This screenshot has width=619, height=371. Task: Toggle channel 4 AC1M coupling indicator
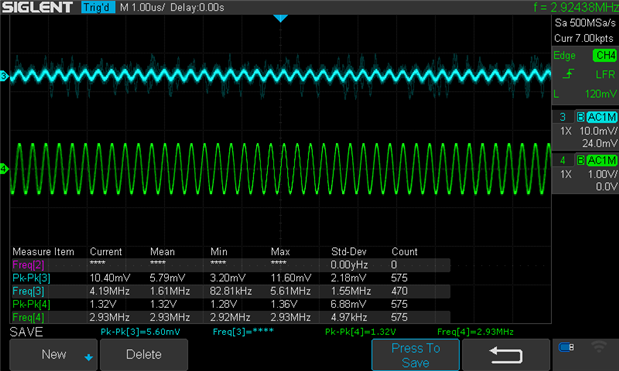[601, 160]
